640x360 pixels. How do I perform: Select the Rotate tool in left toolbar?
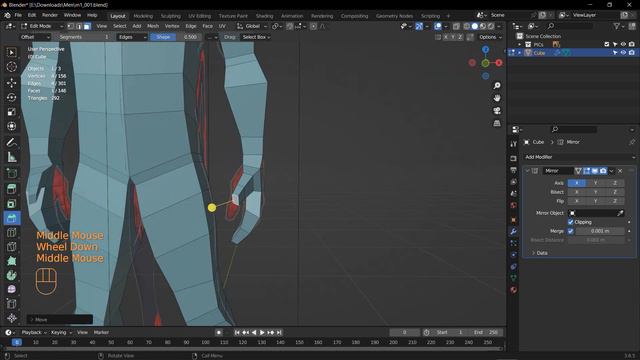11,97
